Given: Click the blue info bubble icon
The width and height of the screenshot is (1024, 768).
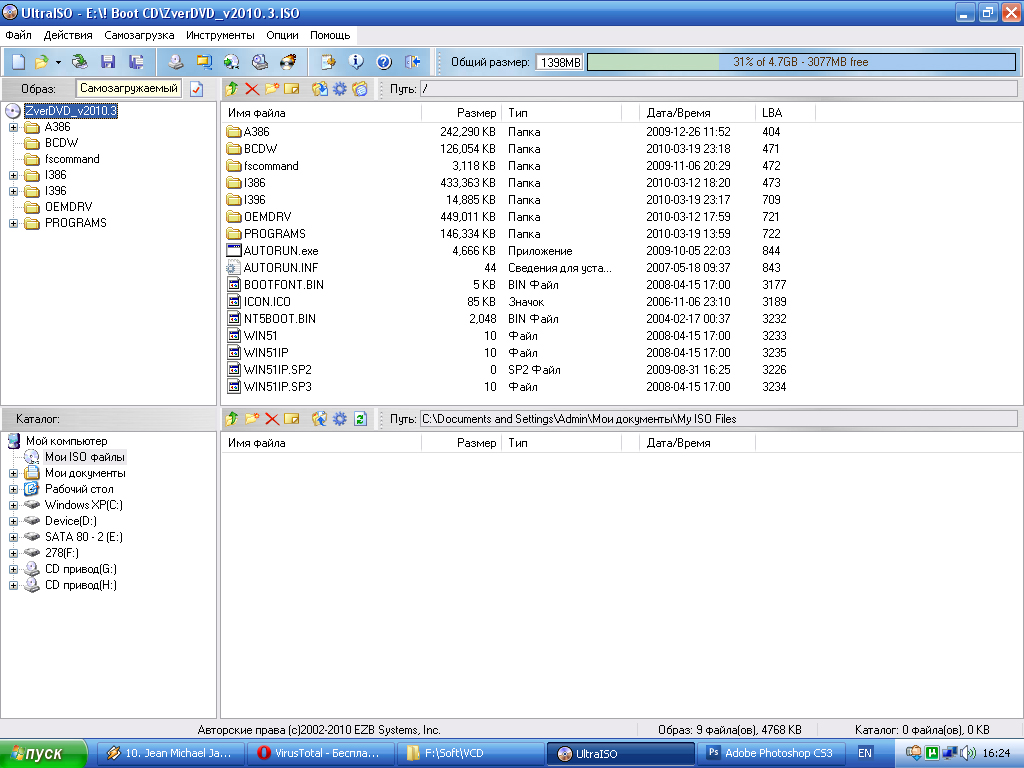Looking at the screenshot, I should 356,62.
